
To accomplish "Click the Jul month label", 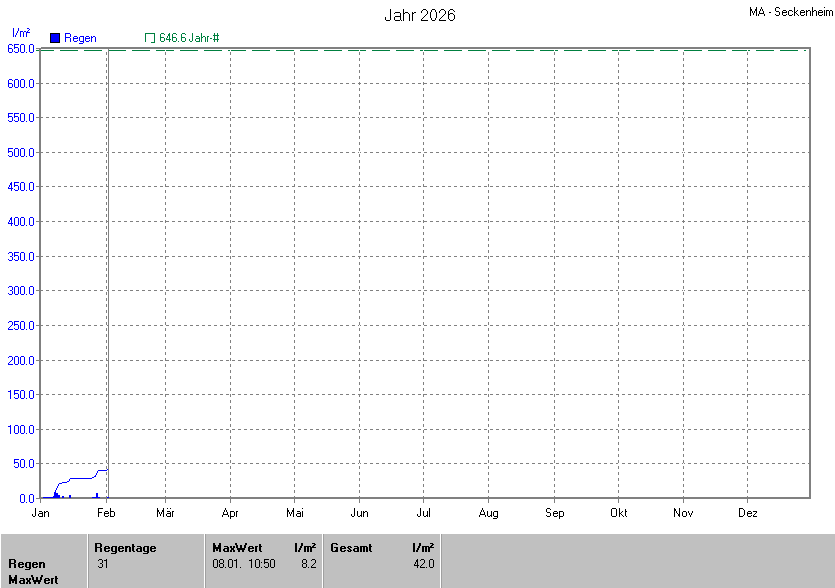I will coord(424,513).
